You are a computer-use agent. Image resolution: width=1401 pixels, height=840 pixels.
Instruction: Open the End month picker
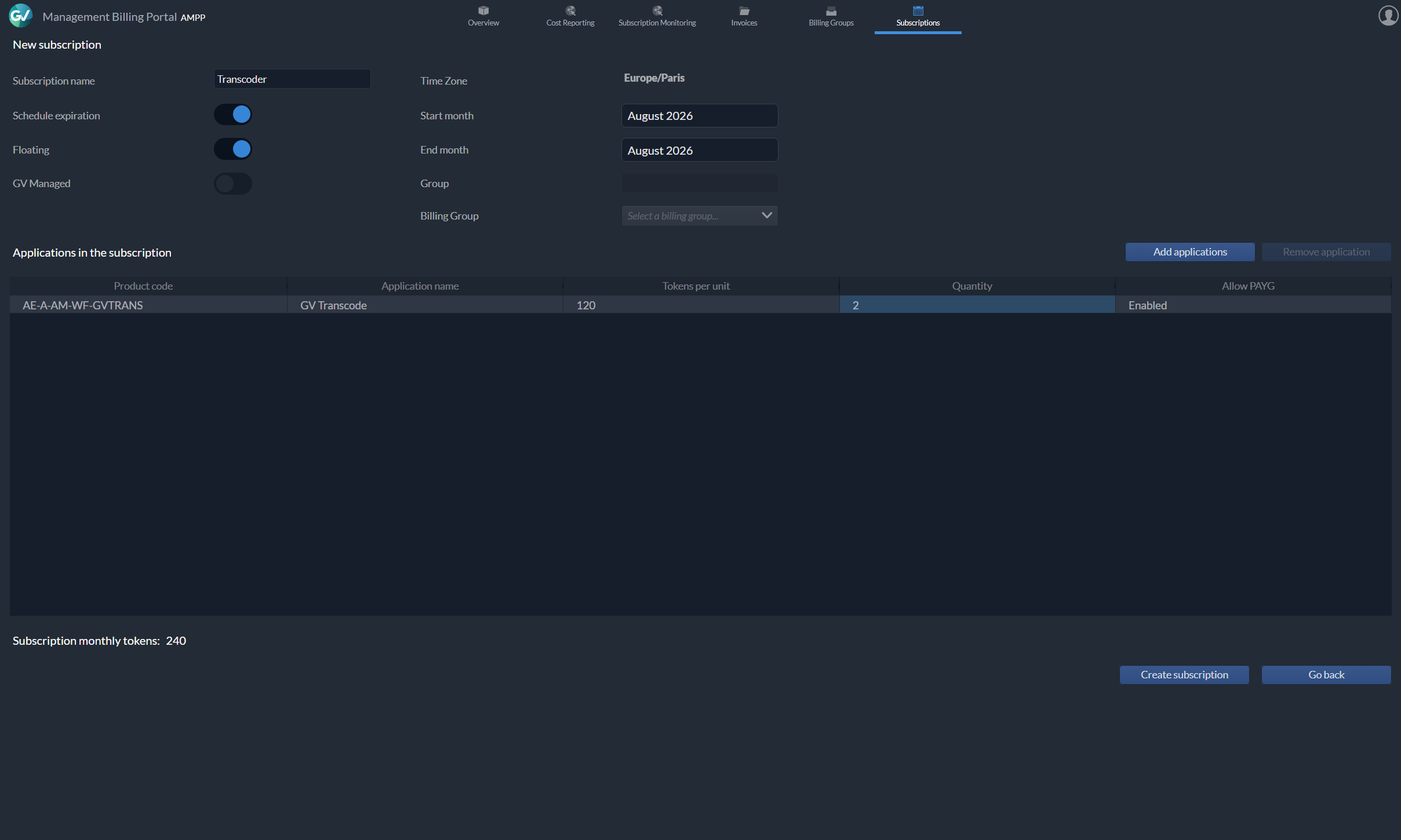(699, 151)
